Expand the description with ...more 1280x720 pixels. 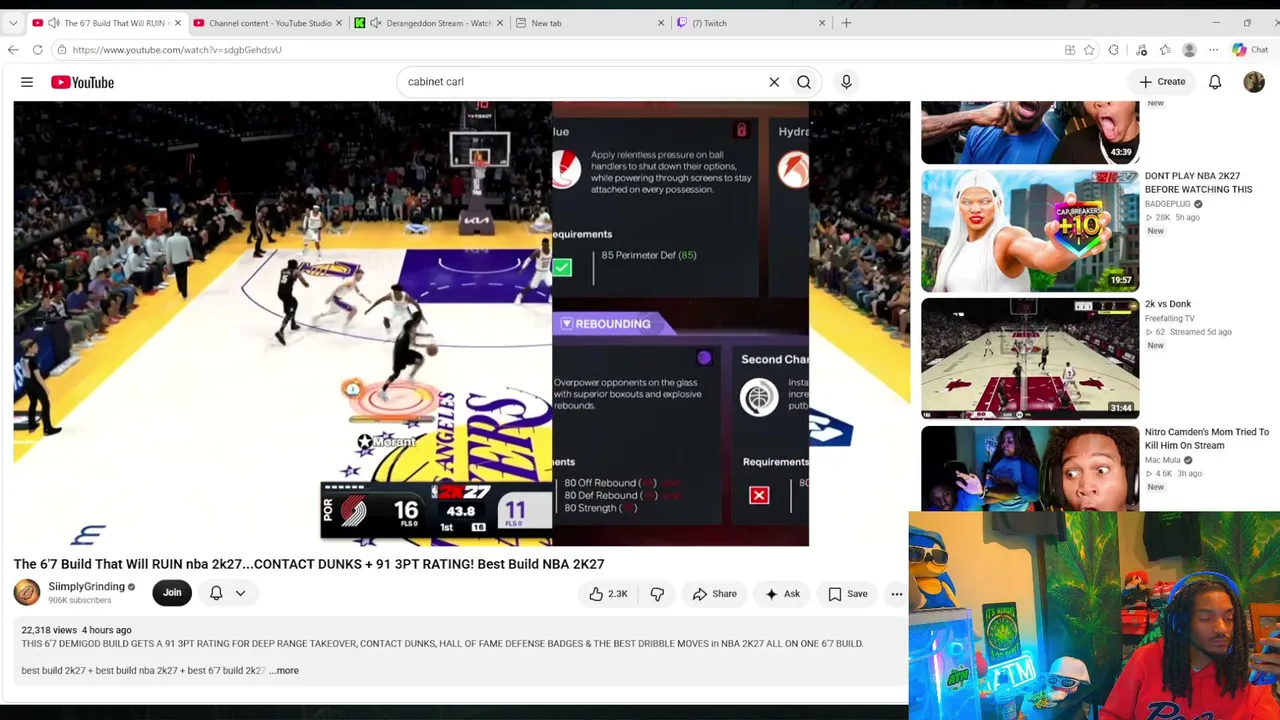[284, 671]
